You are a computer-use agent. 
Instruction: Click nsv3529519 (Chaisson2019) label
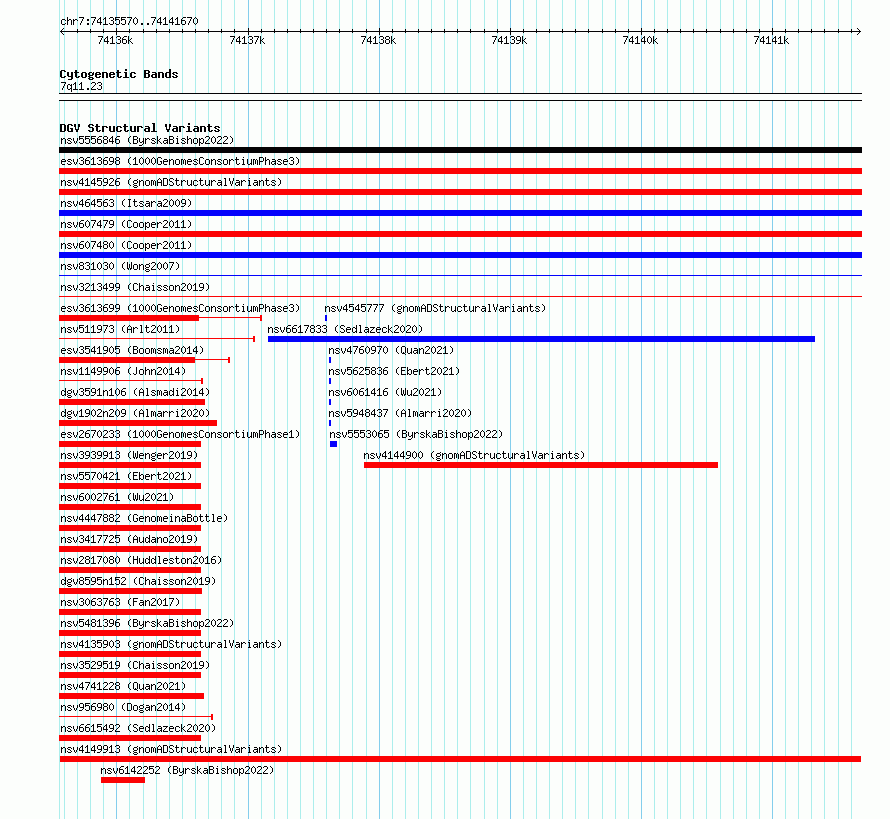pyautogui.click(x=135, y=665)
